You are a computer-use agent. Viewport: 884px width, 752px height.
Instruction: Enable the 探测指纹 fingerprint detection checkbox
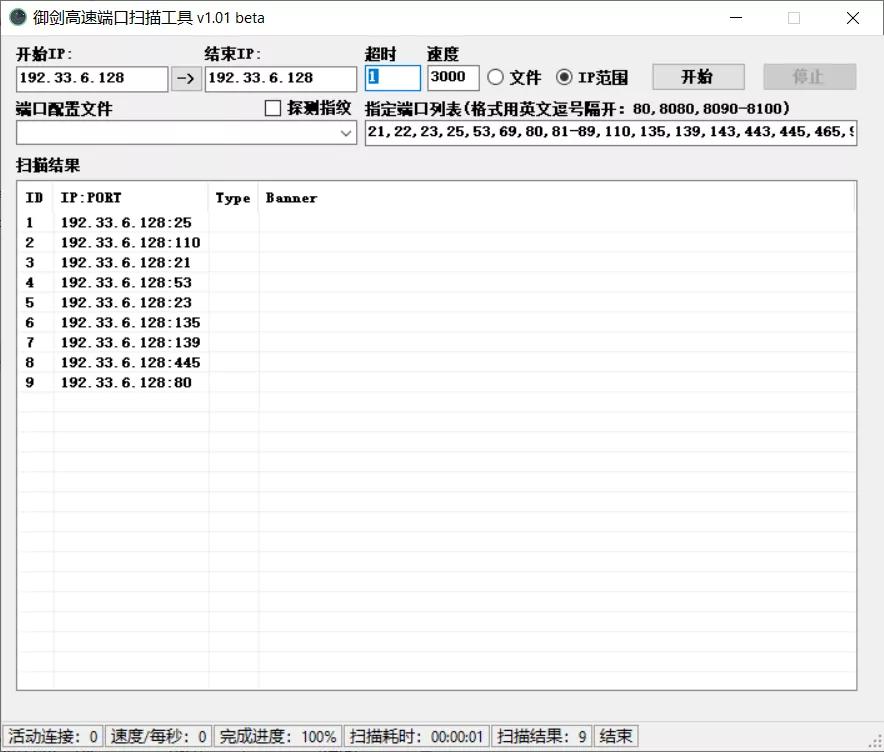click(x=271, y=108)
